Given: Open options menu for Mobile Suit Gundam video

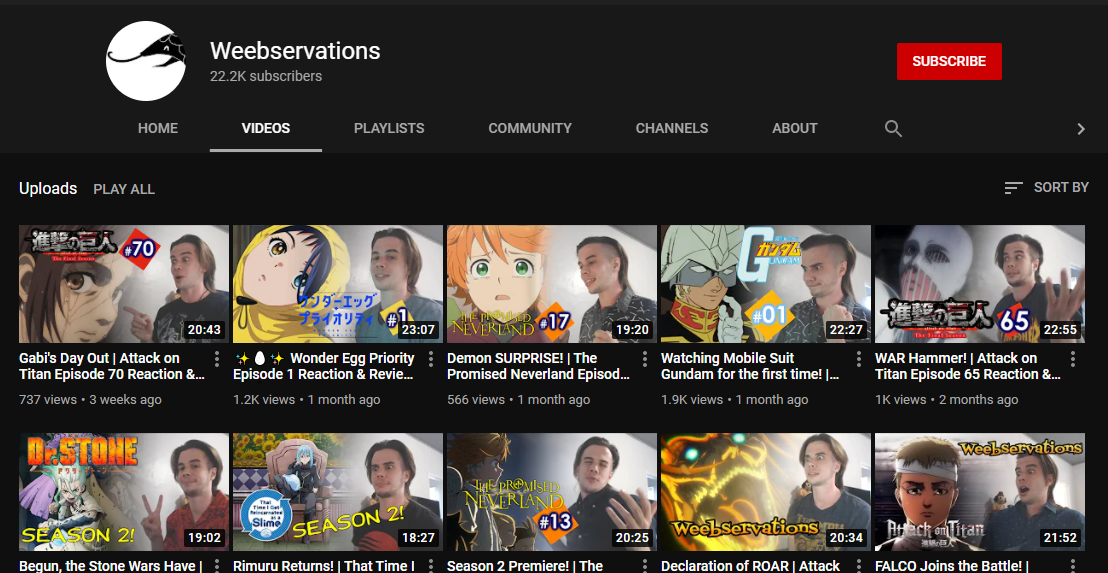Looking at the screenshot, I should click(x=859, y=359).
